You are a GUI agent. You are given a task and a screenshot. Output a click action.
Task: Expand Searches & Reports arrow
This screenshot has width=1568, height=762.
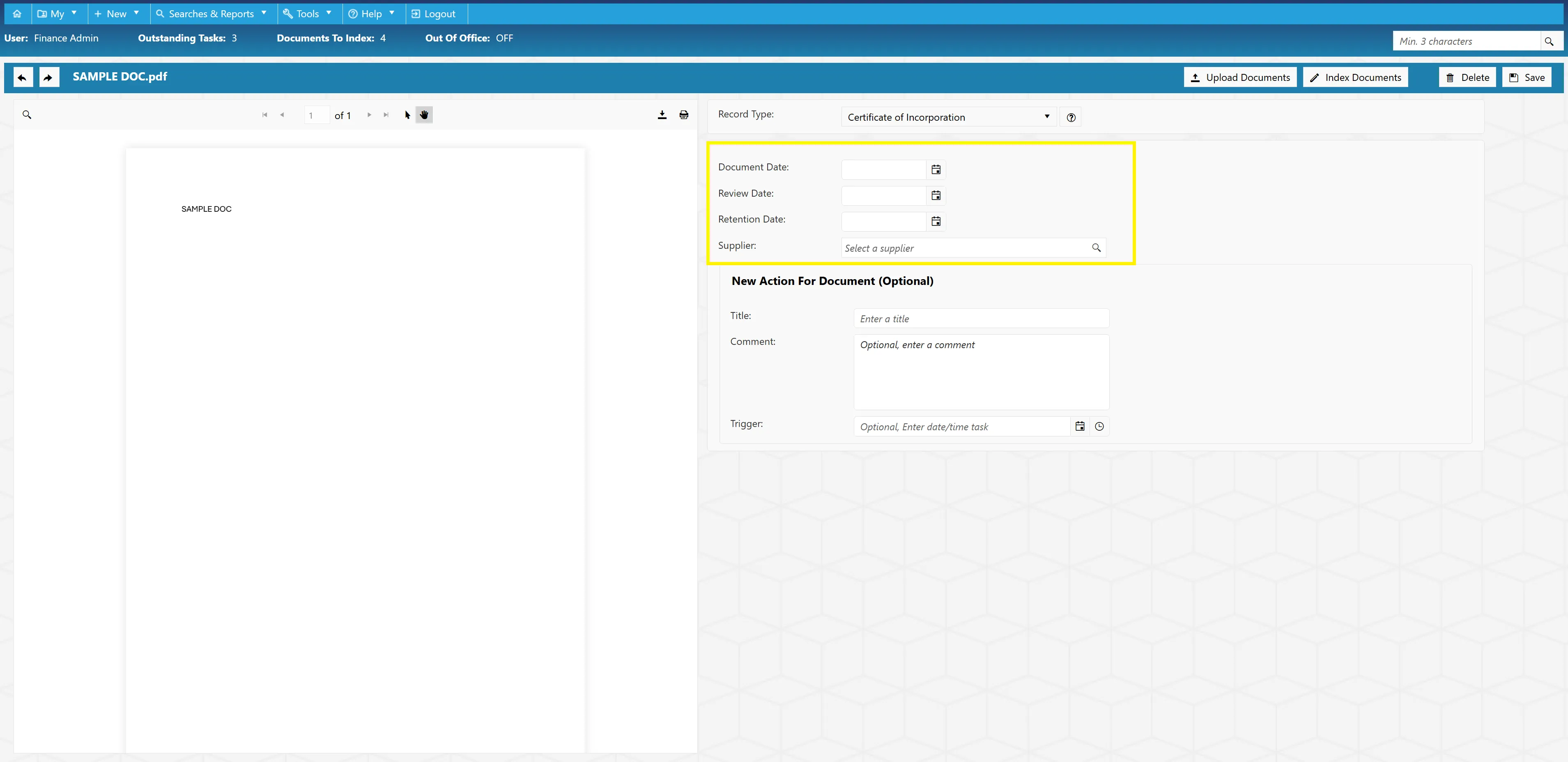(264, 13)
